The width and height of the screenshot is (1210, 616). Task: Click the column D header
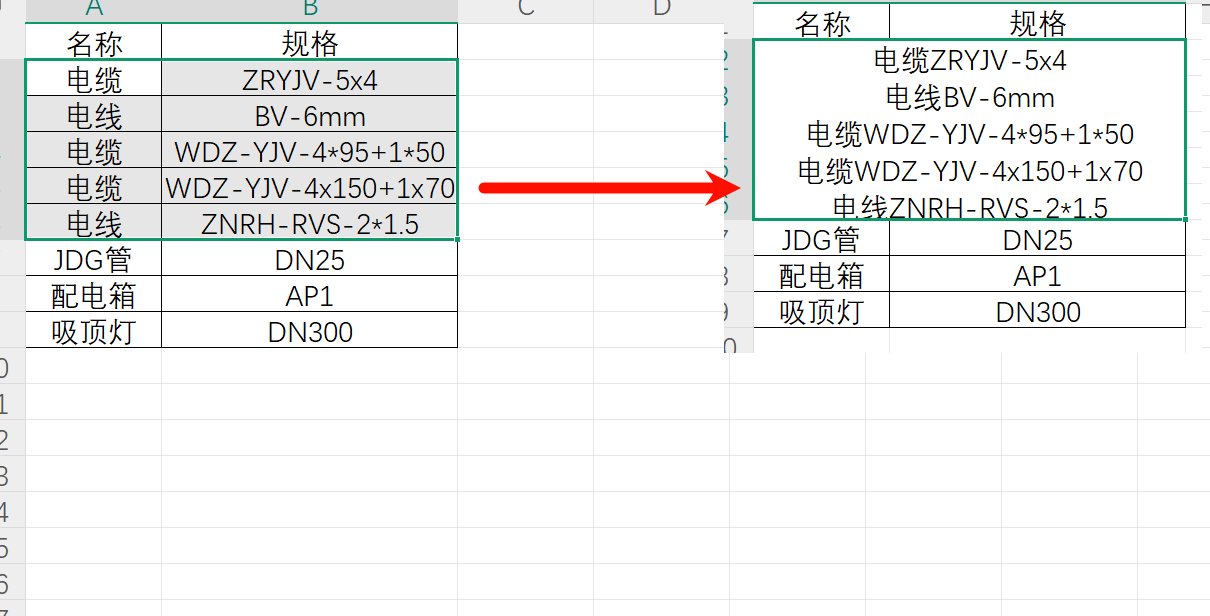(661, 9)
